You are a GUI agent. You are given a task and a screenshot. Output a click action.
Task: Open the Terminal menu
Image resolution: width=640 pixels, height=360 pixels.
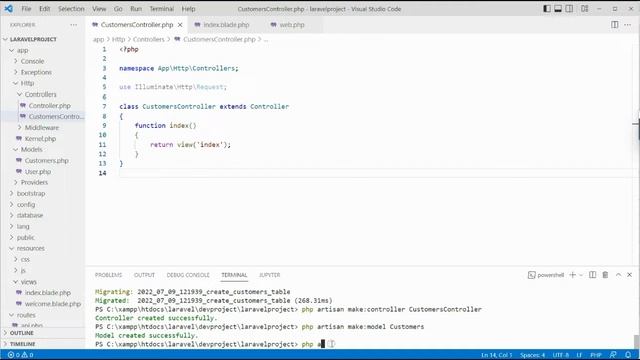tap(162, 9)
